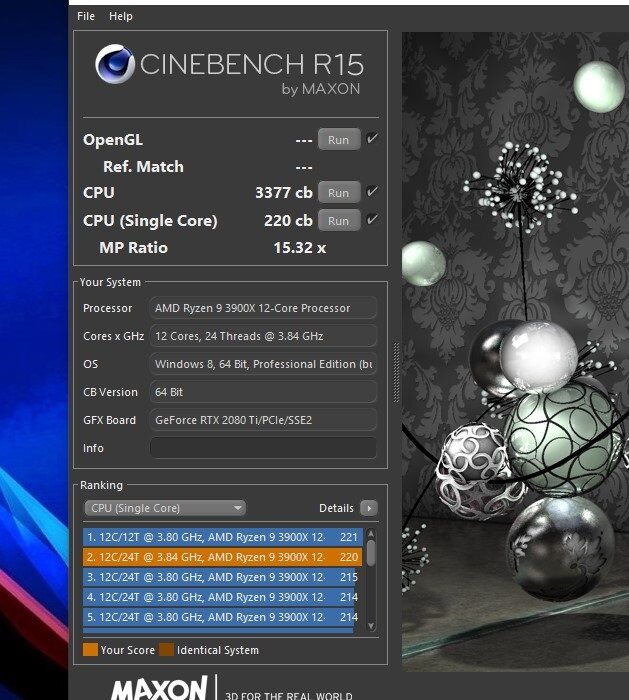The image size is (629, 700).
Task: Run the CPU benchmark
Action: point(339,193)
